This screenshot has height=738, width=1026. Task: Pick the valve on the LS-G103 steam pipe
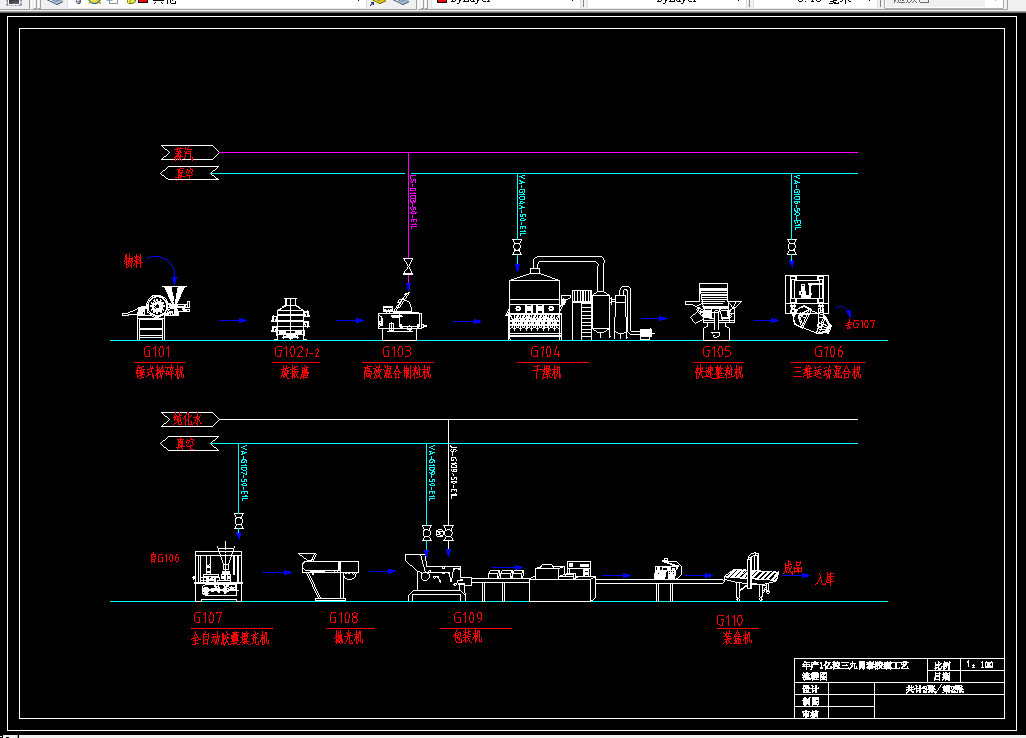(x=408, y=266)
